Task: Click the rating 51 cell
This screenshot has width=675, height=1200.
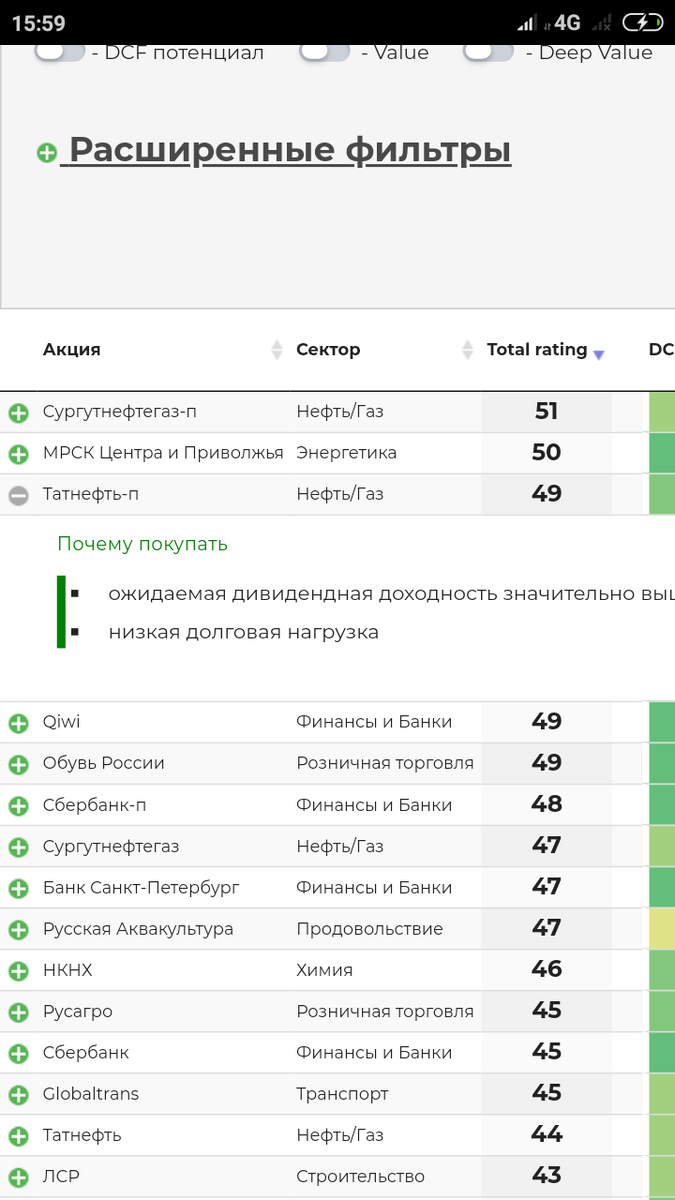Action: click(546, 412)
